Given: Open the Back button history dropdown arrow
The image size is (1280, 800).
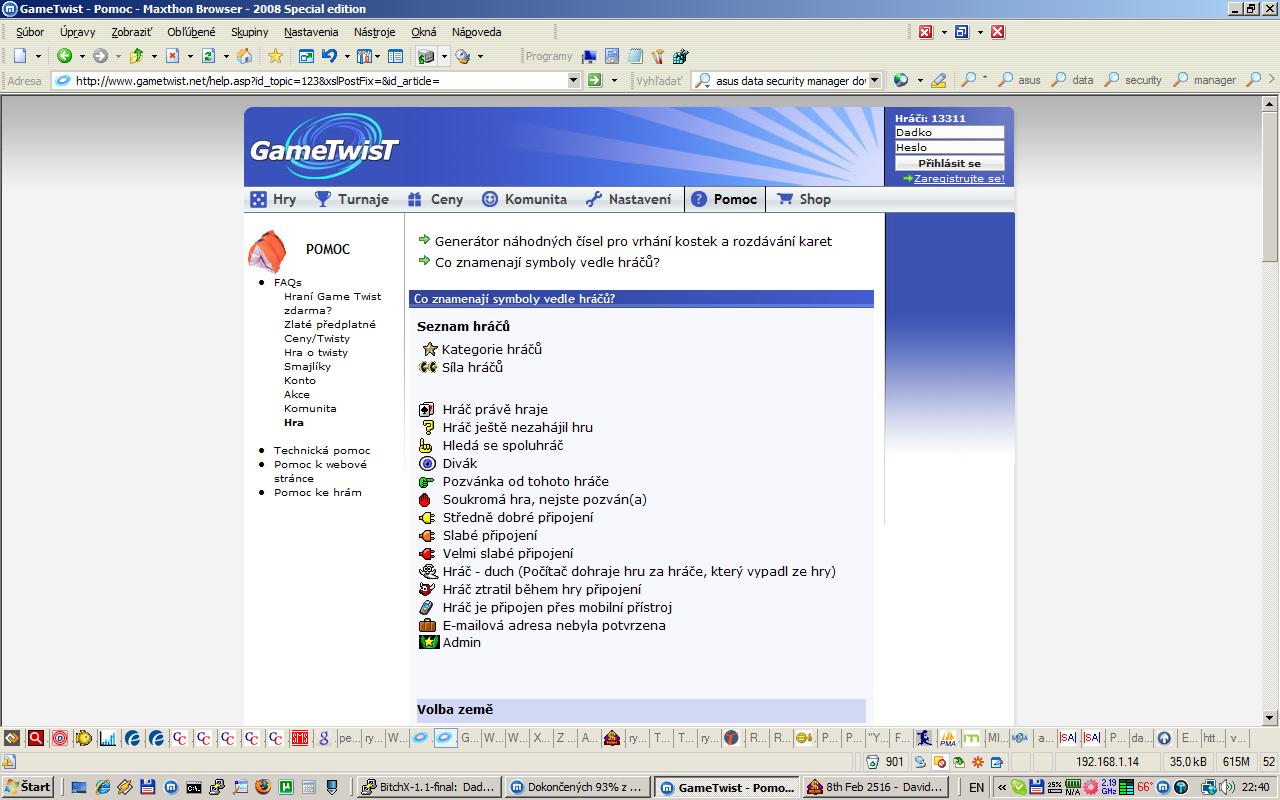Looking at the screenshot, I should (82, 57).
